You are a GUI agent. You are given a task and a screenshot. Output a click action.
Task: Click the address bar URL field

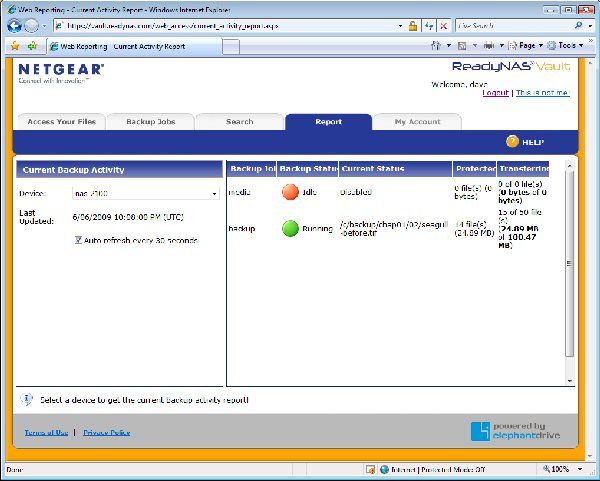pos(226,26)
